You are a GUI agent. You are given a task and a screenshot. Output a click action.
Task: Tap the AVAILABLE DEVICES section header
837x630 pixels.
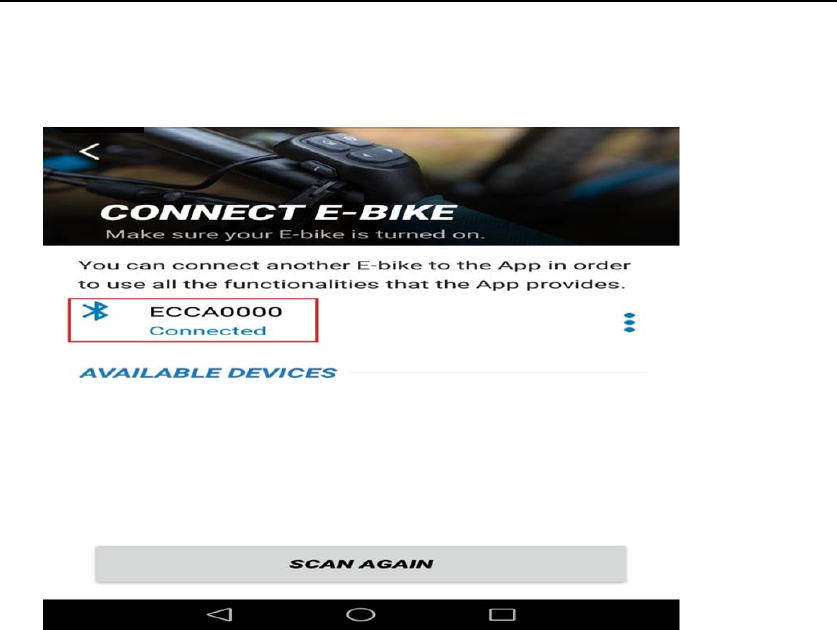tap(208, 373)
